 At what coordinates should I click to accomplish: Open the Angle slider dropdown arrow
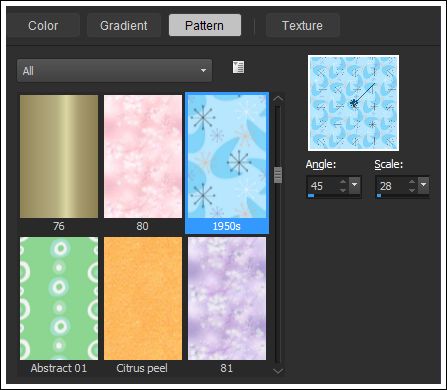354,185
